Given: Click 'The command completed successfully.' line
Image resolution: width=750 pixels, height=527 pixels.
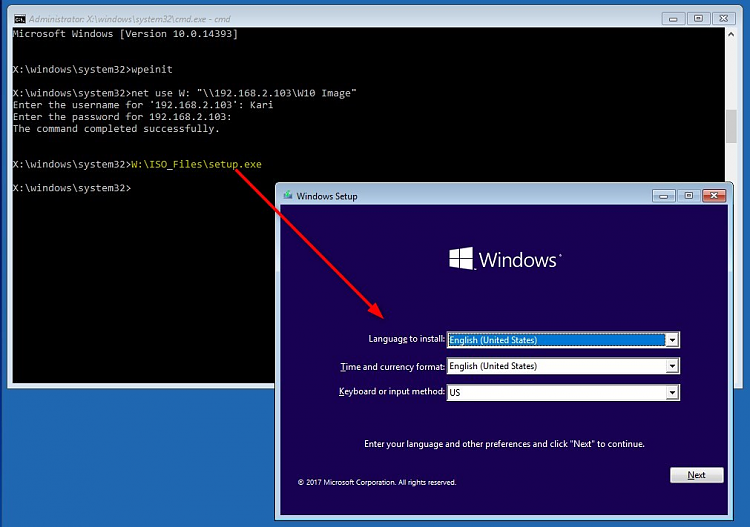Looking at the screenshot, I should pos(116,129).
